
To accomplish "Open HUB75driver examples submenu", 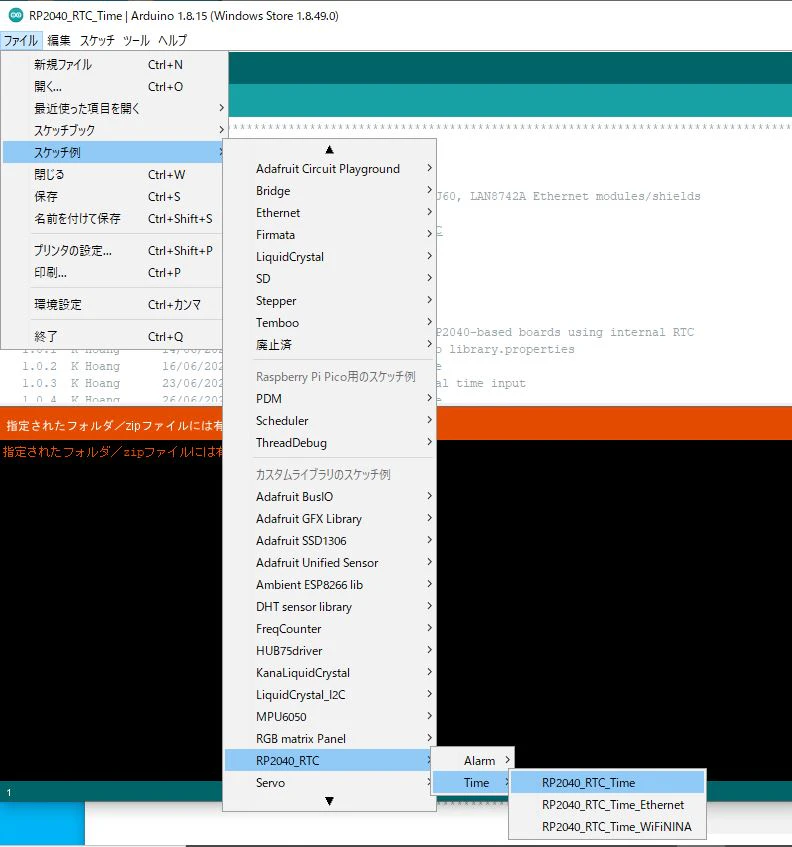I will (330, 651).
